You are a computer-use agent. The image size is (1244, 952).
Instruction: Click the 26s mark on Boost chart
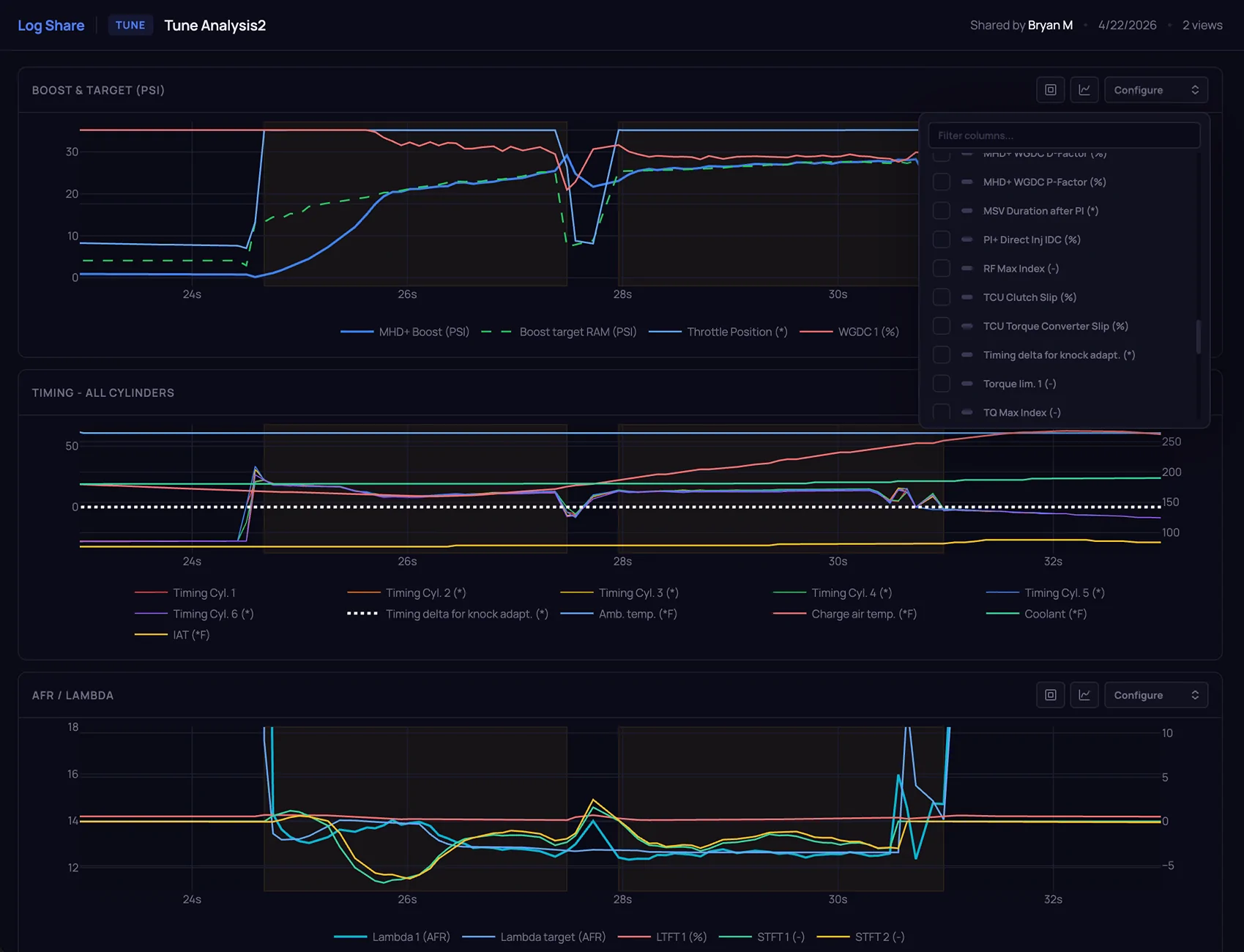click(x=407, y=294)
